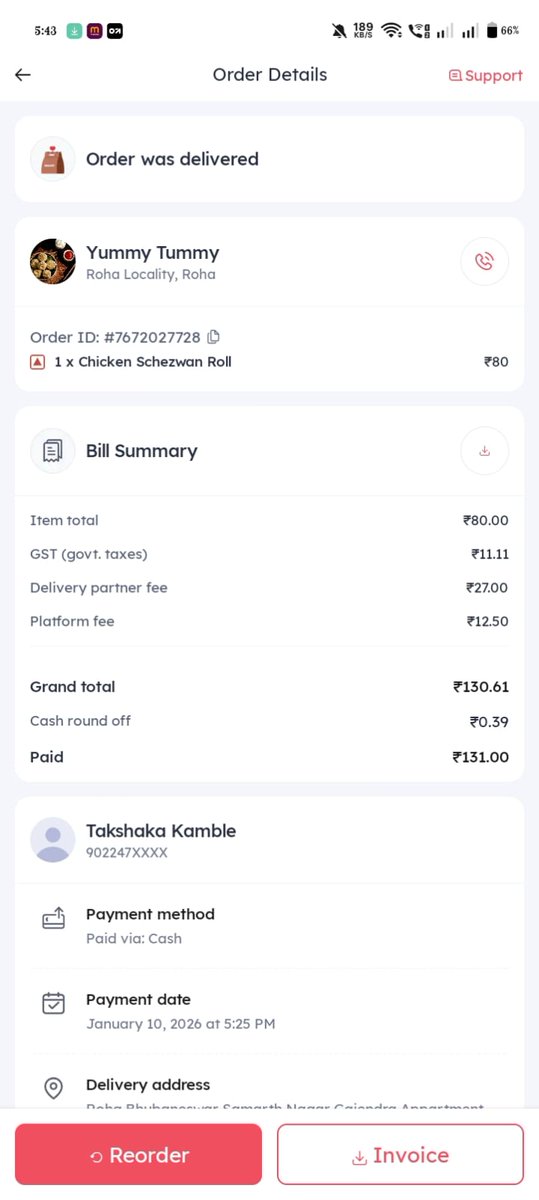Tap the delivered order bag icon

[53, 159]
